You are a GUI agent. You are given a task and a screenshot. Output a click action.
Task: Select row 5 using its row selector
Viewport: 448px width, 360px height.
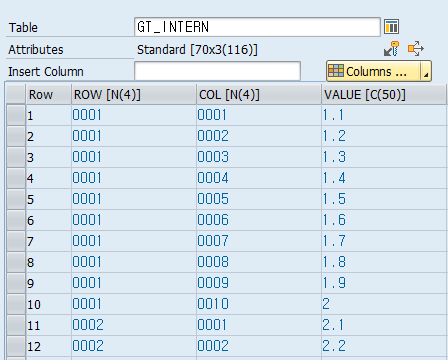click(x=16, y=199)
